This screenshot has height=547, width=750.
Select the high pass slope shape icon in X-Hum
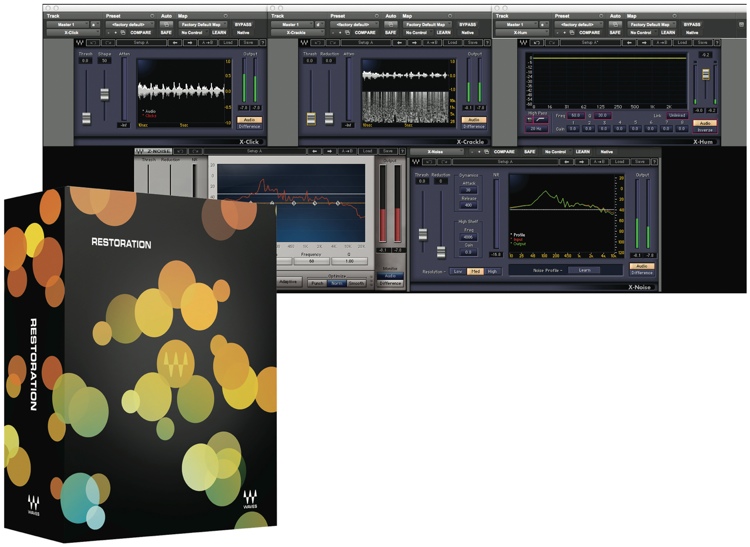point(541,119)
